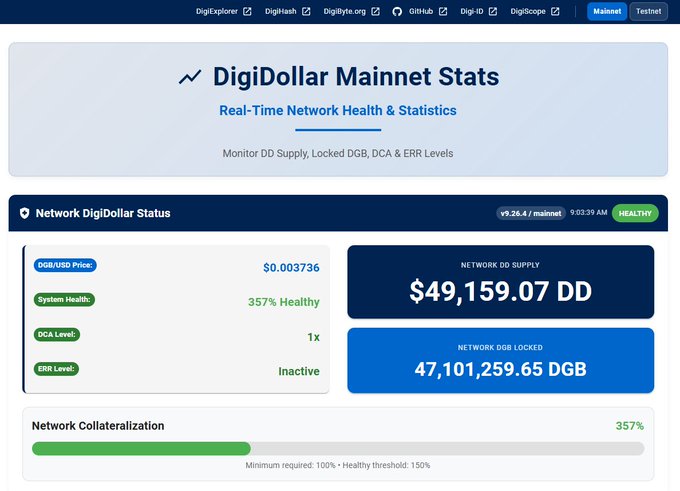
Task: Click the 357% collateralization percentage
Action: click(x=630, y=426)
